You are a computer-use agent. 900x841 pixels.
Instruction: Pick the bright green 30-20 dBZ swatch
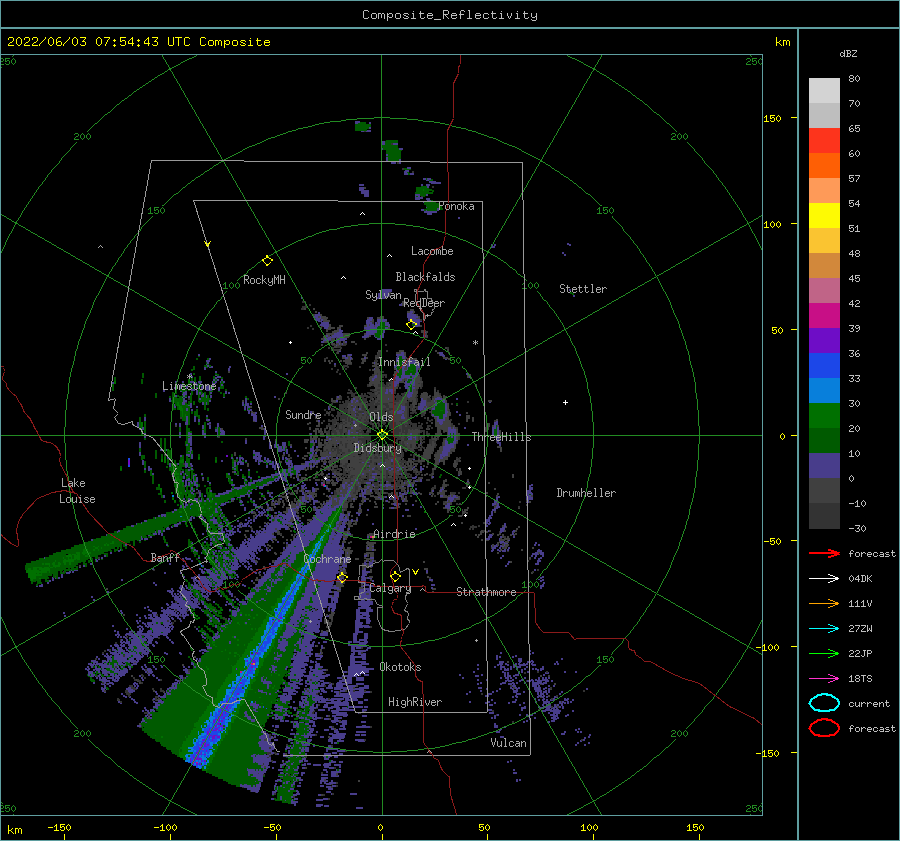824,416
